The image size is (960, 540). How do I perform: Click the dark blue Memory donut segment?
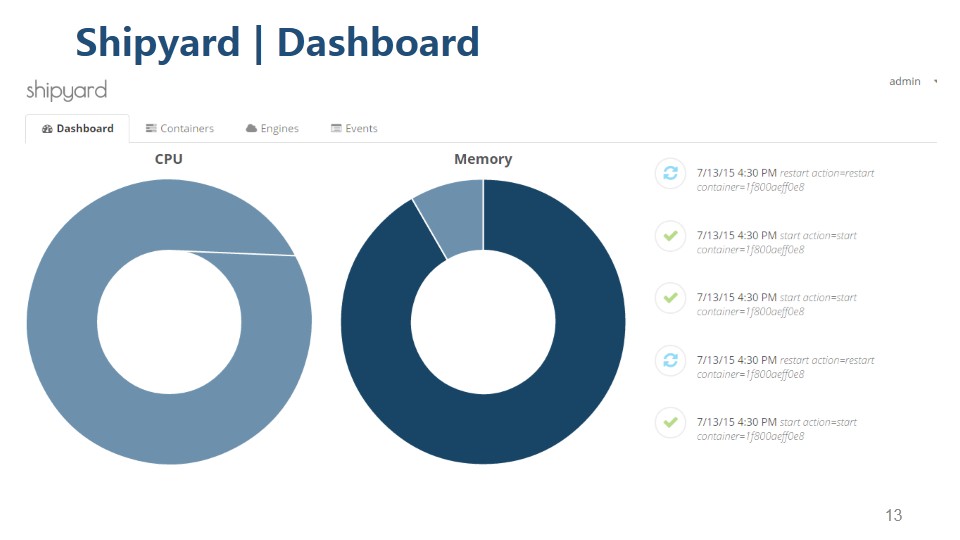tap(483, 429)
